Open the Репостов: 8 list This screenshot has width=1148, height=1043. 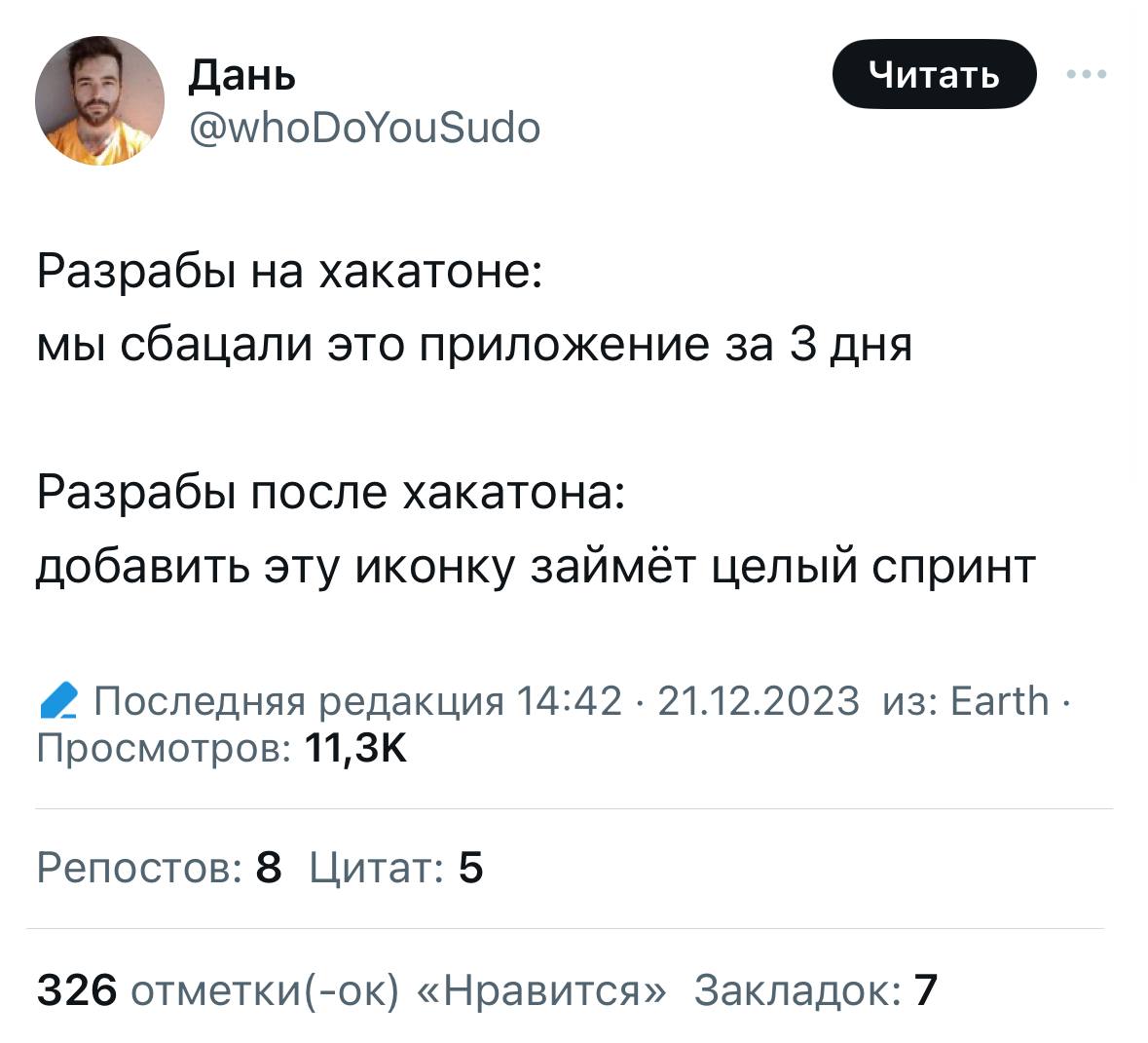[160, 867]
